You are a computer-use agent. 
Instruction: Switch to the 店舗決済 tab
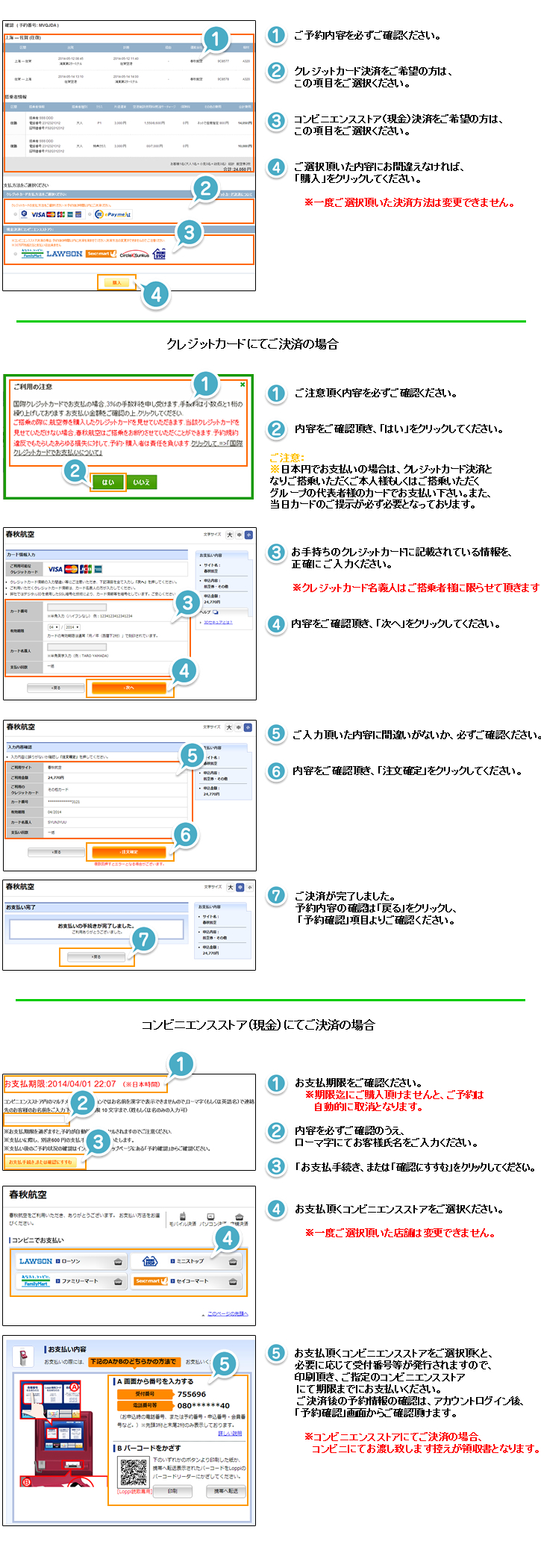pyautogui.click(x=239, y=1219)
